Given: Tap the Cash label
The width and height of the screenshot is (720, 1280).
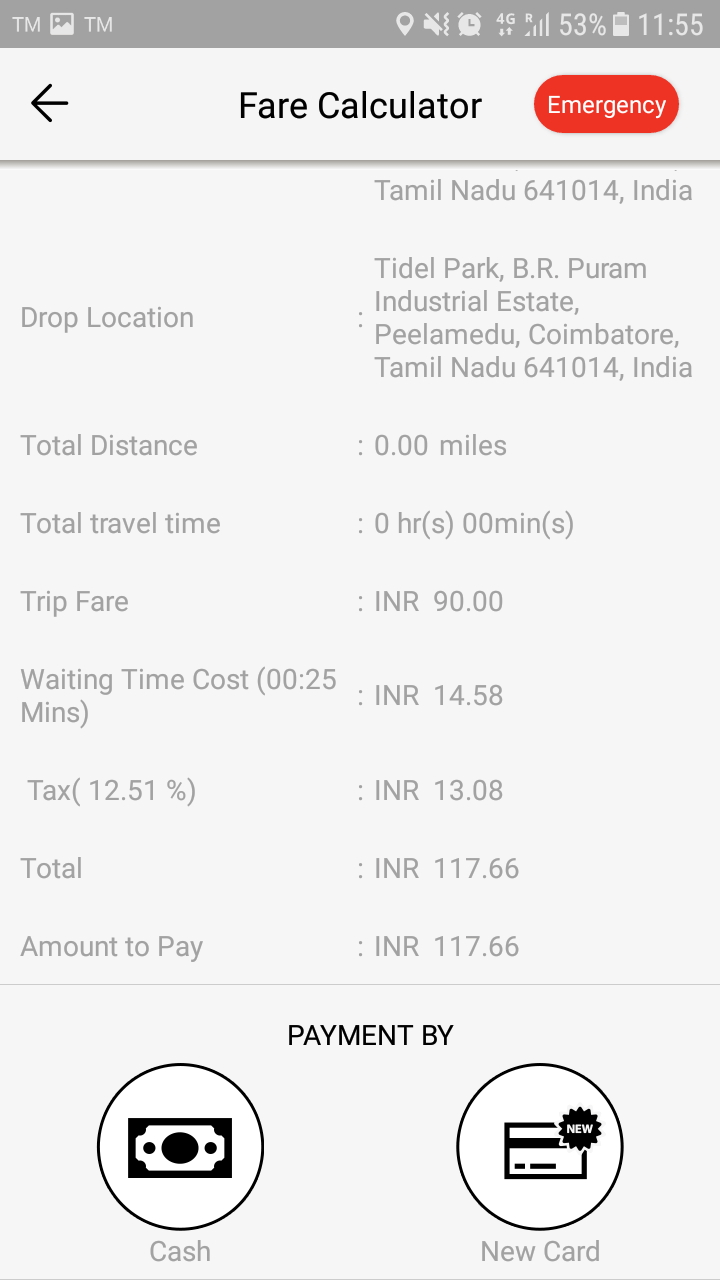Looking at the screenshot, I should click(180, 1251).
